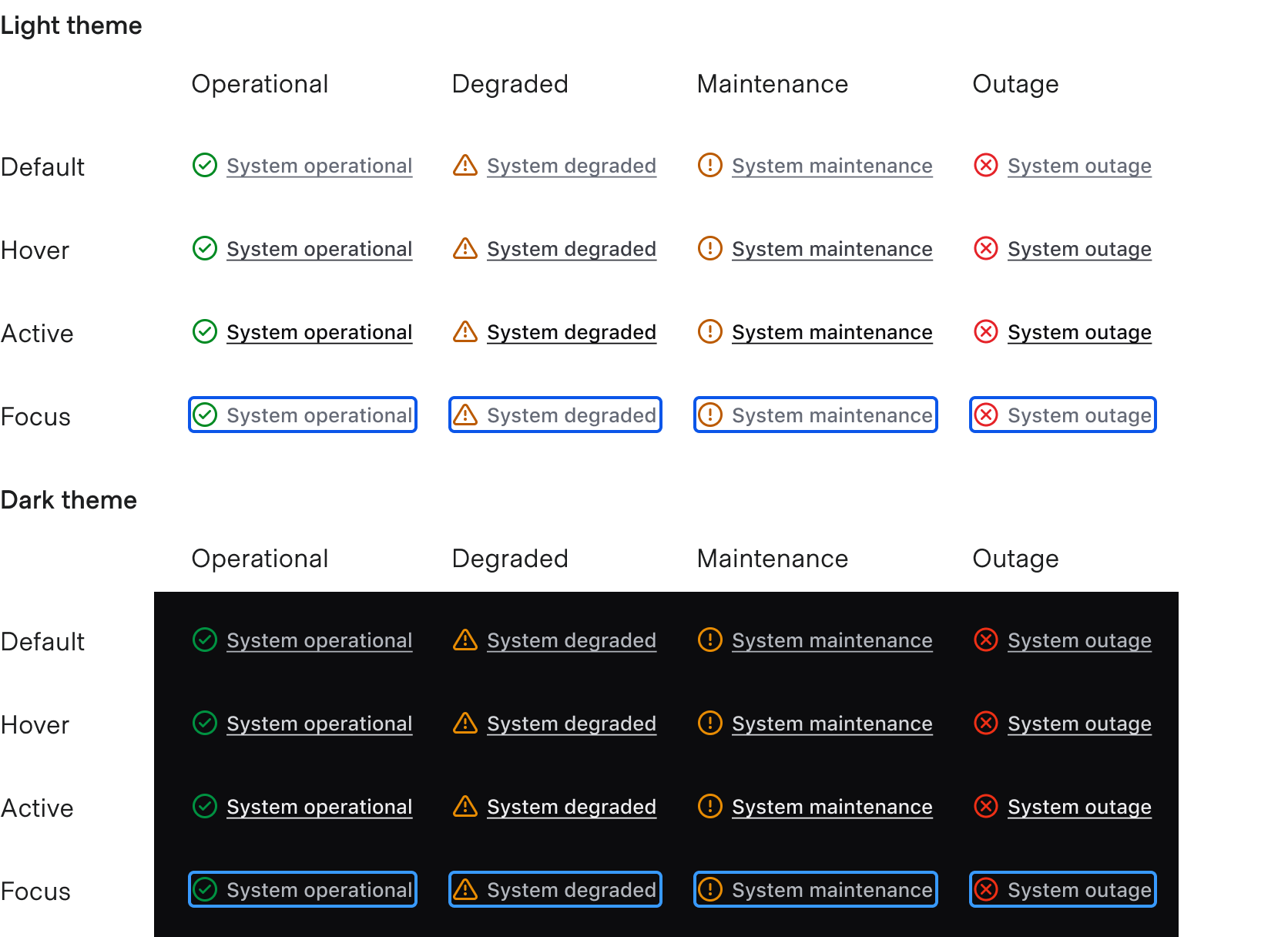Click the focused System maintenance button in dark theme
The image size is (1288, 937).
coord(815,889)
